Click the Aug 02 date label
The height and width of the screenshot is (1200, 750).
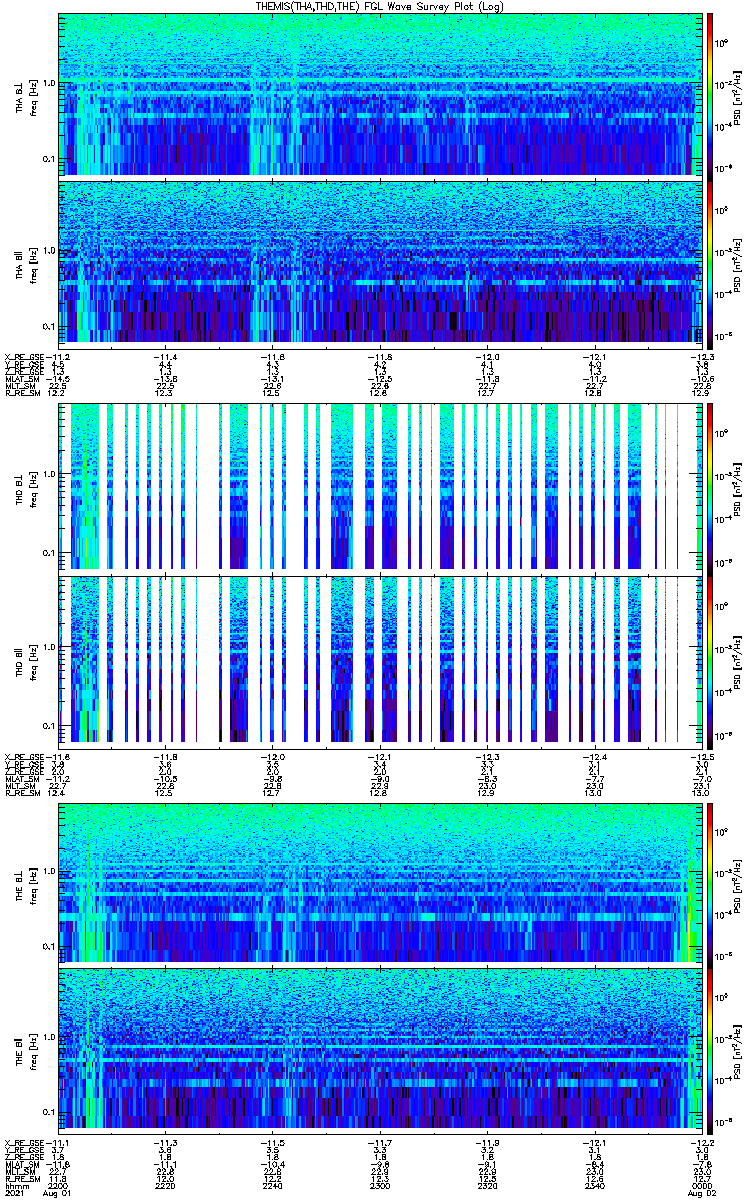pyautogui.click(x=703, y=1195)
